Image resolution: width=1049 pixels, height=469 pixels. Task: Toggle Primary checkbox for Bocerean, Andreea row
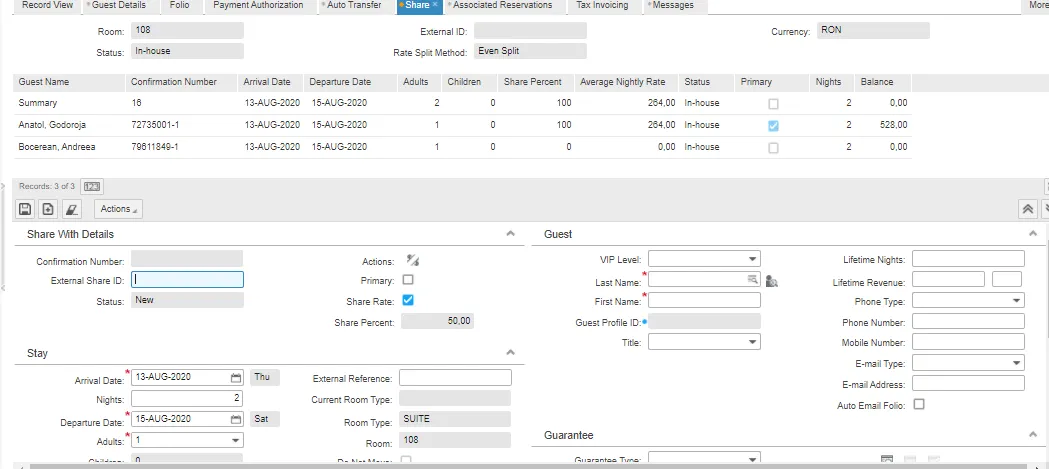[773, 148]
